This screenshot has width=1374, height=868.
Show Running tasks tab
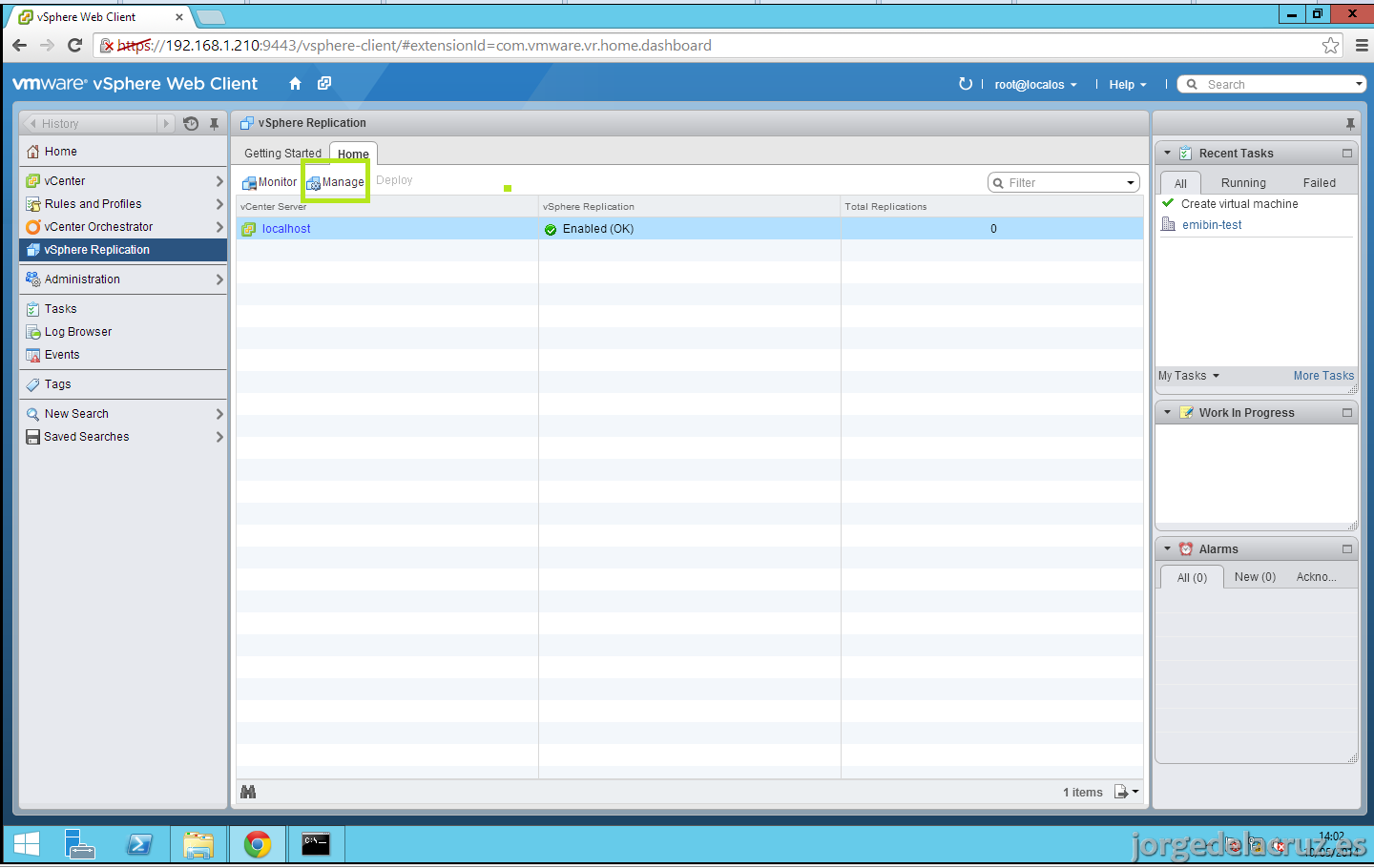click(x=1243, y=183)
